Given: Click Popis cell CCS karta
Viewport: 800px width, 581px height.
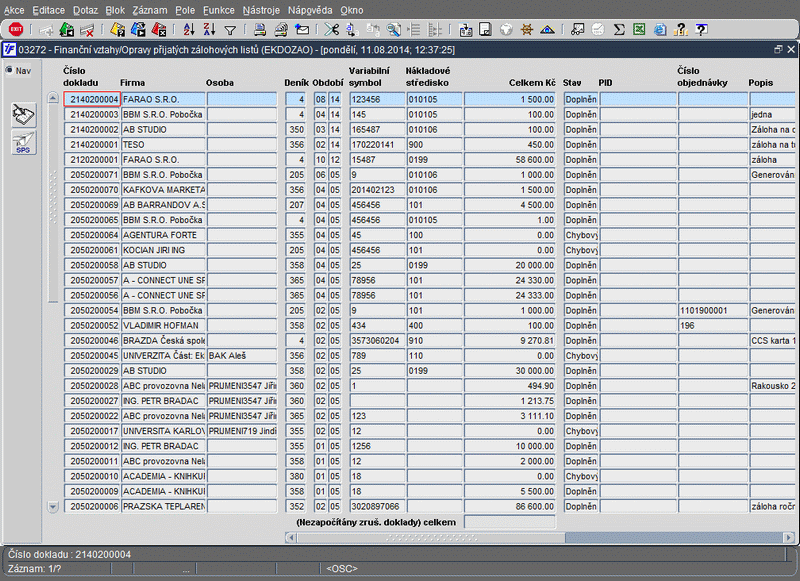Looking at the screenshot, I should tap(772, 340).
